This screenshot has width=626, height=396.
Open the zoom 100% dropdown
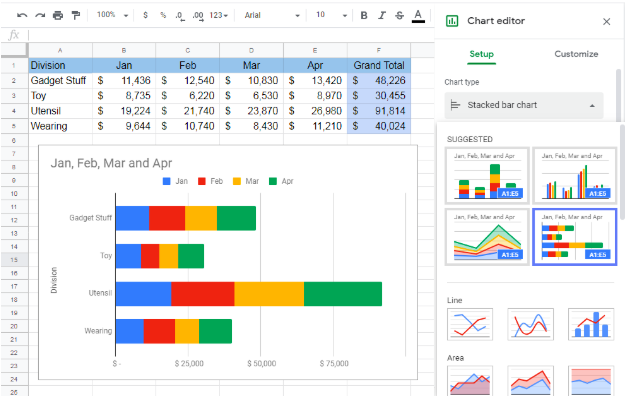click(x=112, y=15)
